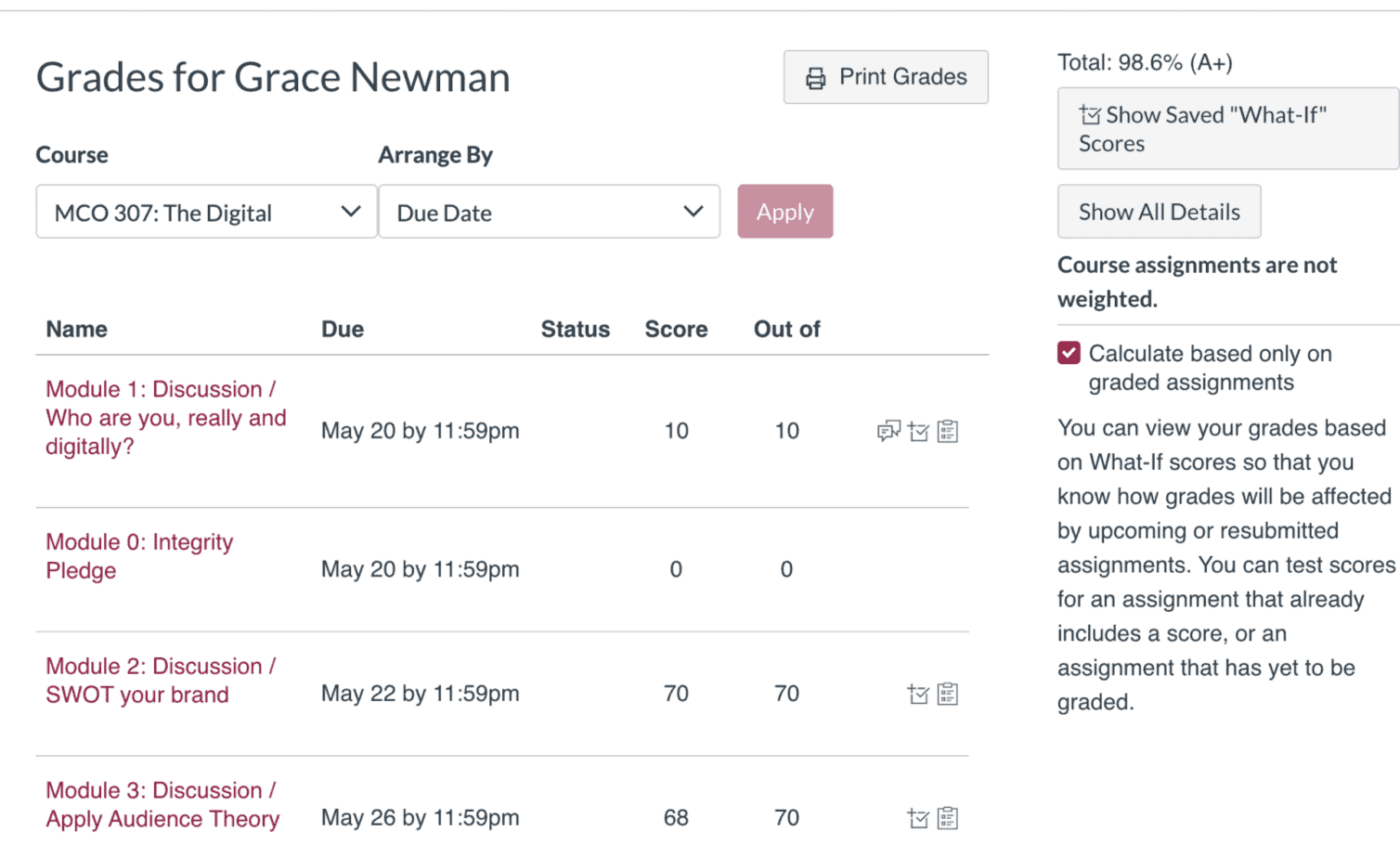View rubric for Apply Audience Theory assignment
This screenshot has width=1400, height=858.
(948, 818)
